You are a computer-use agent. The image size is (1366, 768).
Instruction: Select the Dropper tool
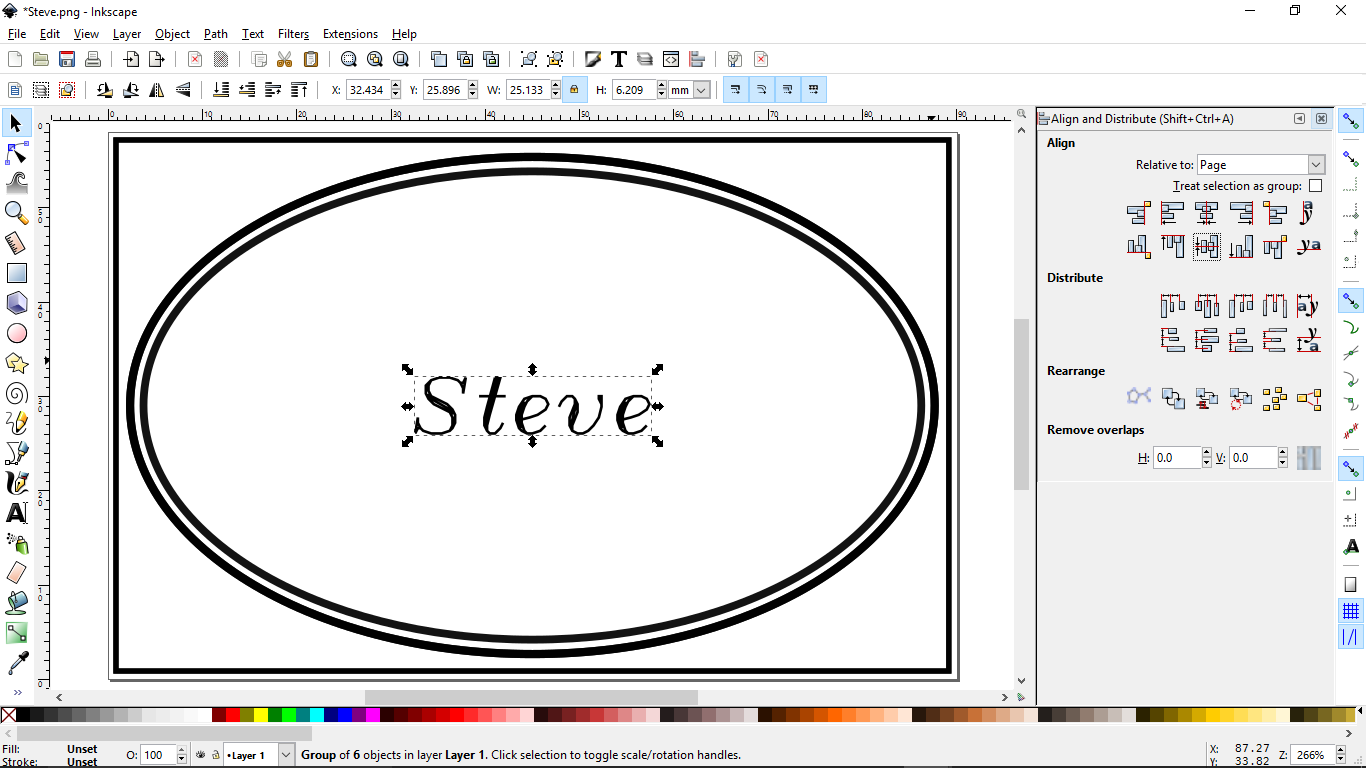[x=15, y=662]
